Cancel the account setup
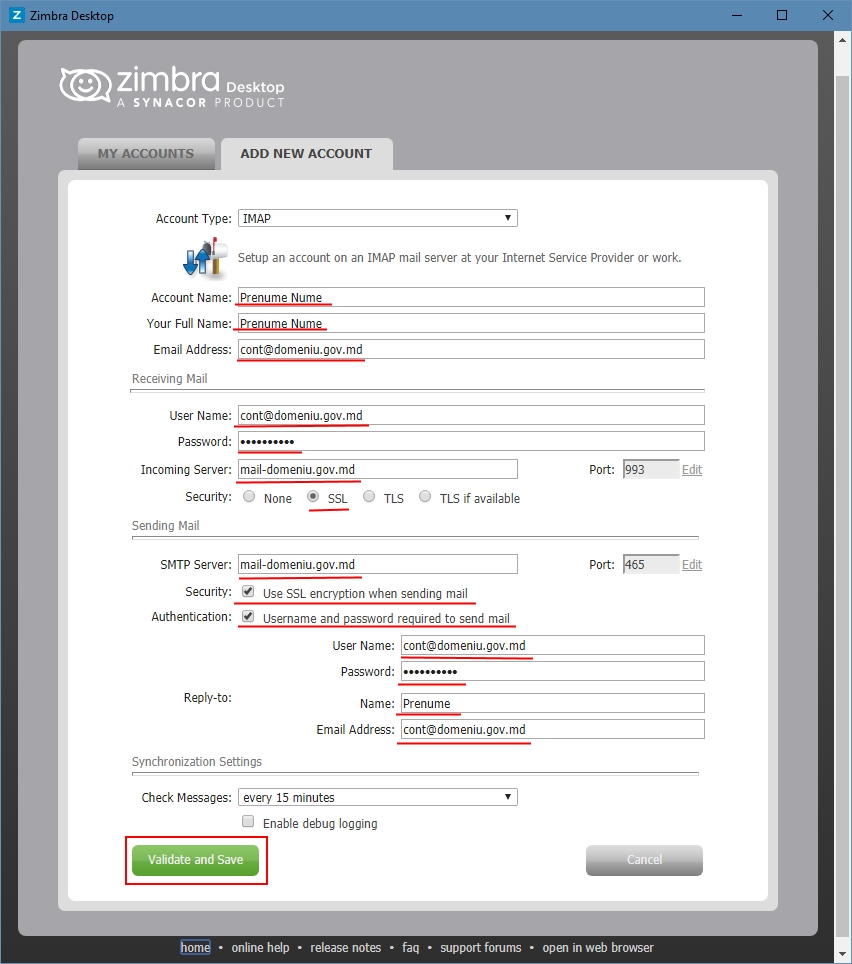This screenshot has width=852, height=964. tap(644, 860)
